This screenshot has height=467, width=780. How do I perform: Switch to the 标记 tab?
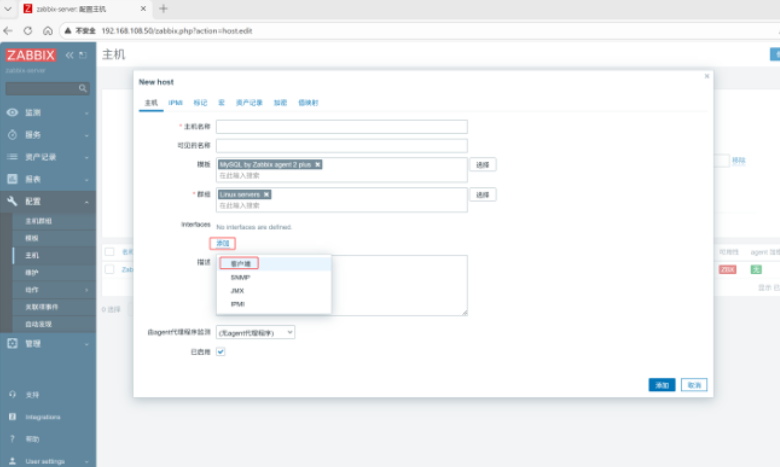[200, 102]
